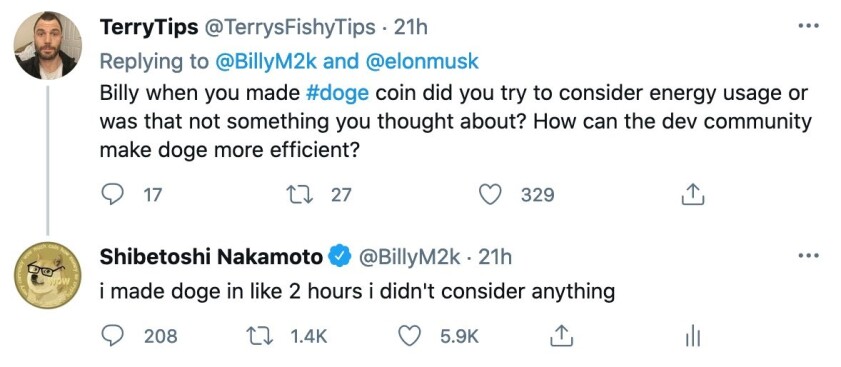Image resolution: width=841 pixels, height=367 pixels.
Task: Click TerryTips' profile photo
Action: coord(47,45)
